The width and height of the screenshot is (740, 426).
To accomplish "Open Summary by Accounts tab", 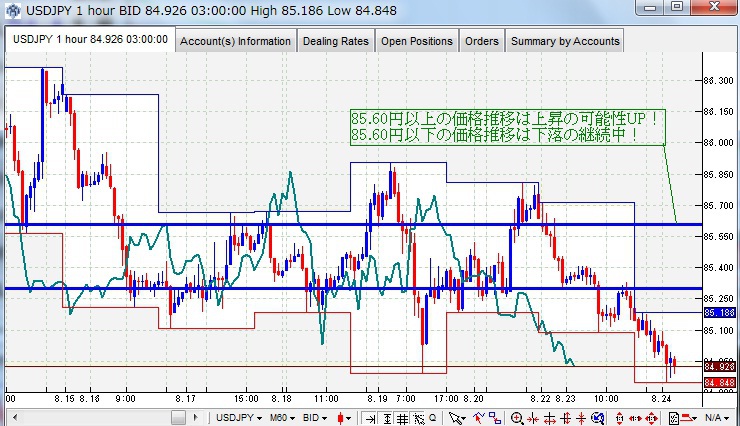I will pyautogui.click(x=564, y=41).
